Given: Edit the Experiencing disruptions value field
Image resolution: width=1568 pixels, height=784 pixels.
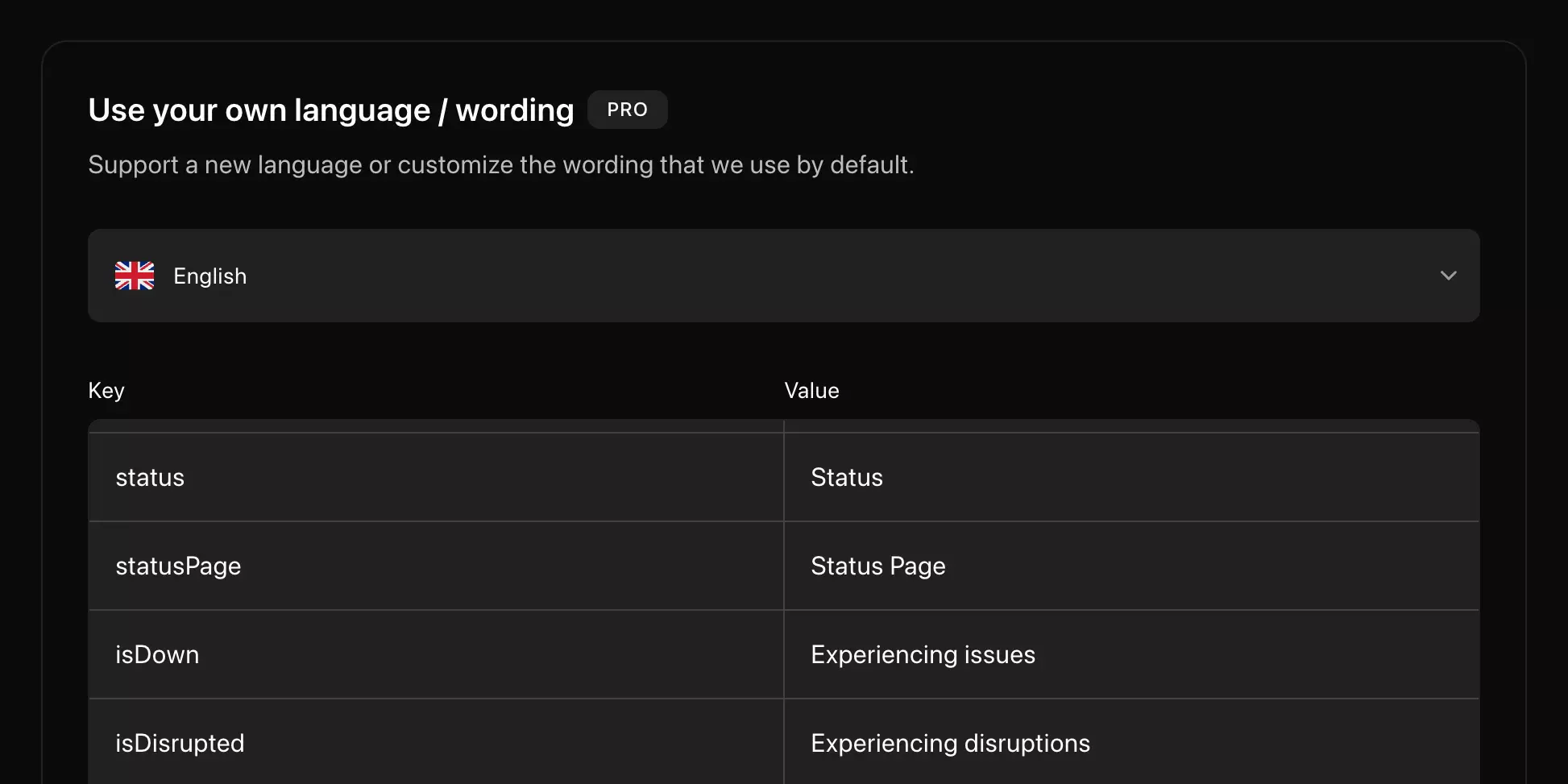Looking at the screenshot, I should tap(1131, 742).
